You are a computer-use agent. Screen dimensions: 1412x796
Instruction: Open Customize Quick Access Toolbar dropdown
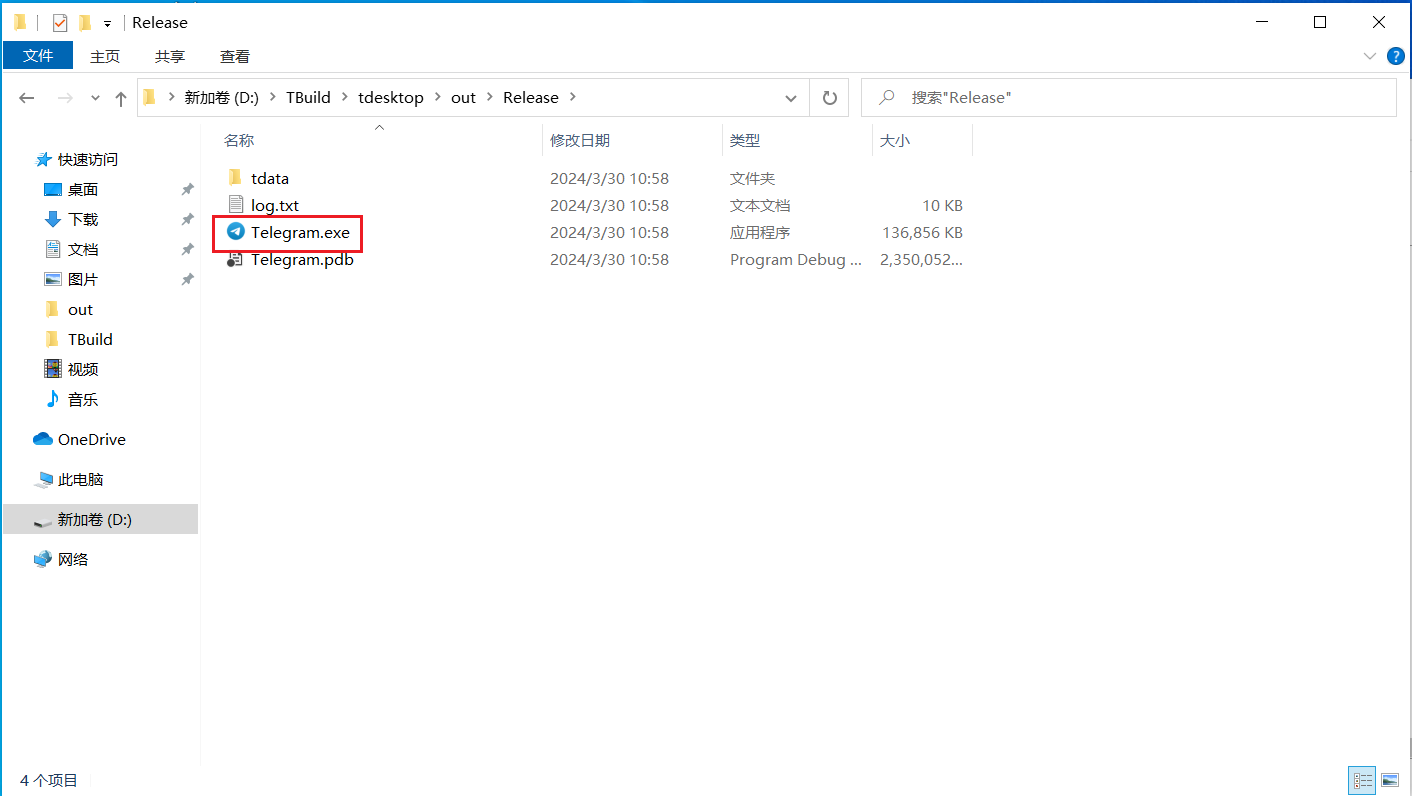(107, 23)
